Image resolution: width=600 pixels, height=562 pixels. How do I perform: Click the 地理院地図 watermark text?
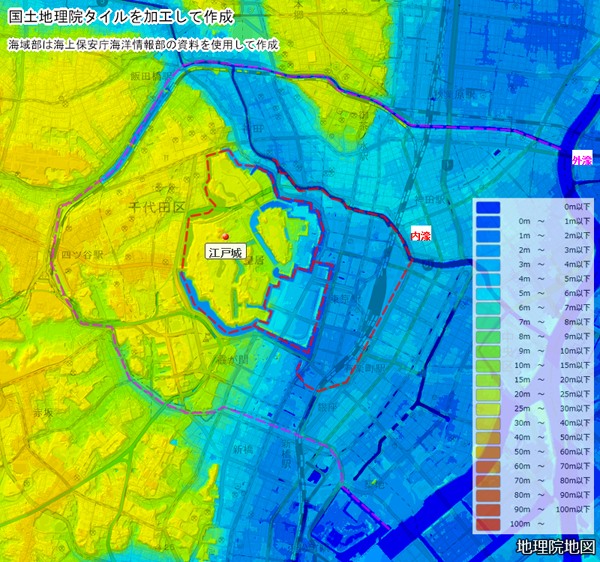(556, 547)
